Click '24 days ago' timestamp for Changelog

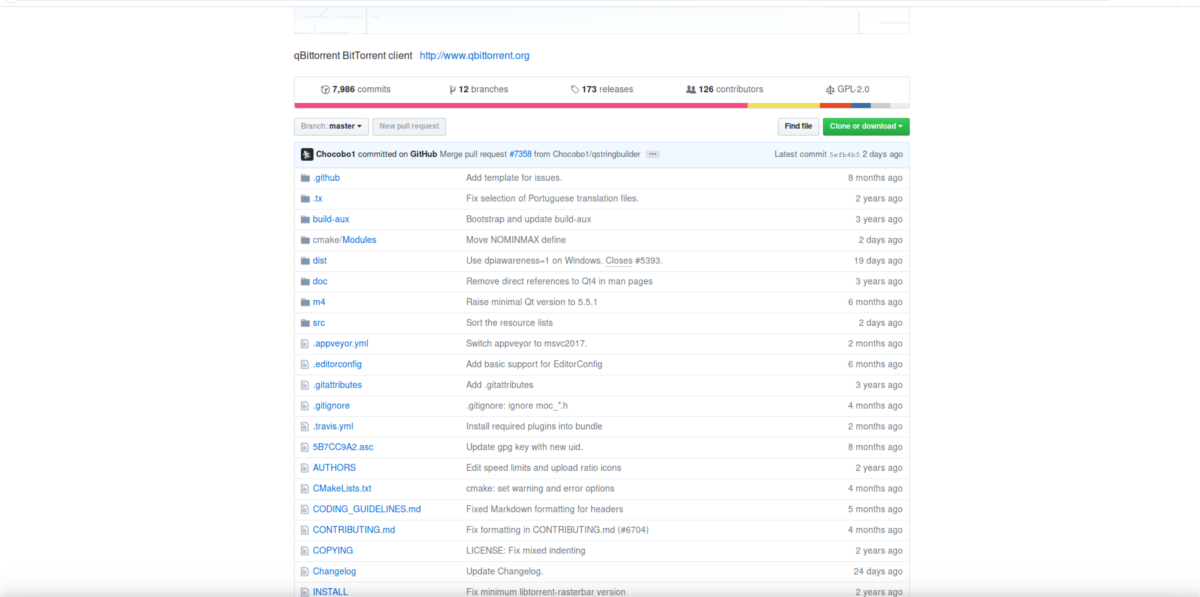click(878, 571)
